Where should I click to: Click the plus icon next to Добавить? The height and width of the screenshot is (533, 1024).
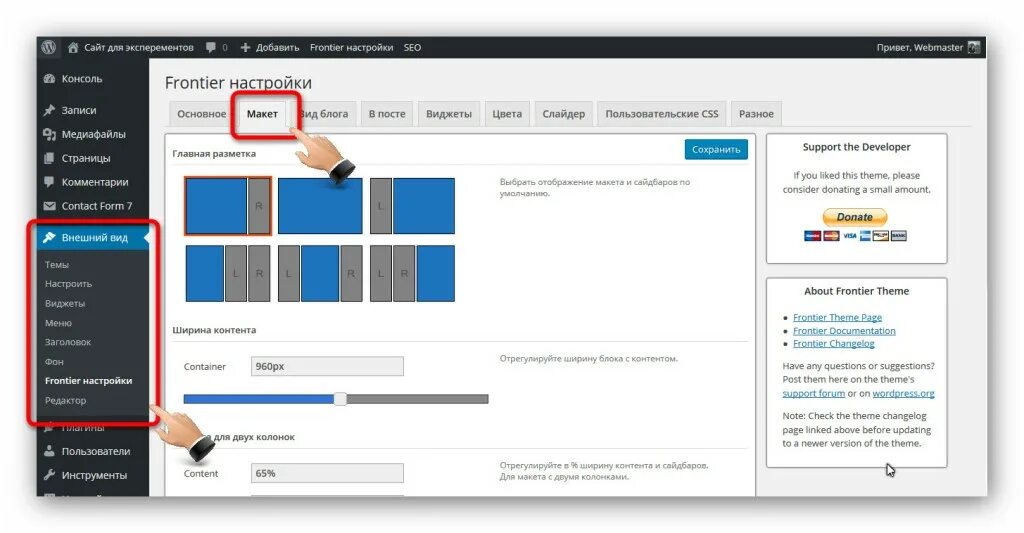coord(246,47)
